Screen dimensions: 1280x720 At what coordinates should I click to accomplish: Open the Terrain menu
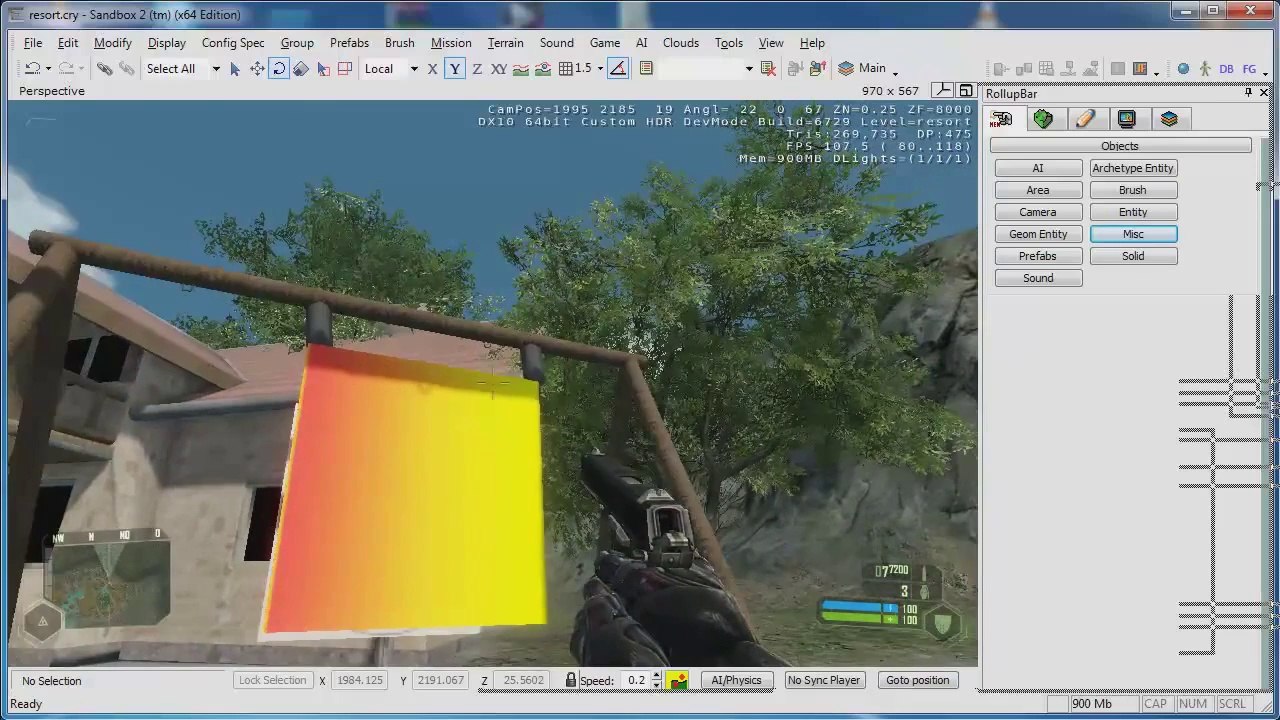(505, 43)
